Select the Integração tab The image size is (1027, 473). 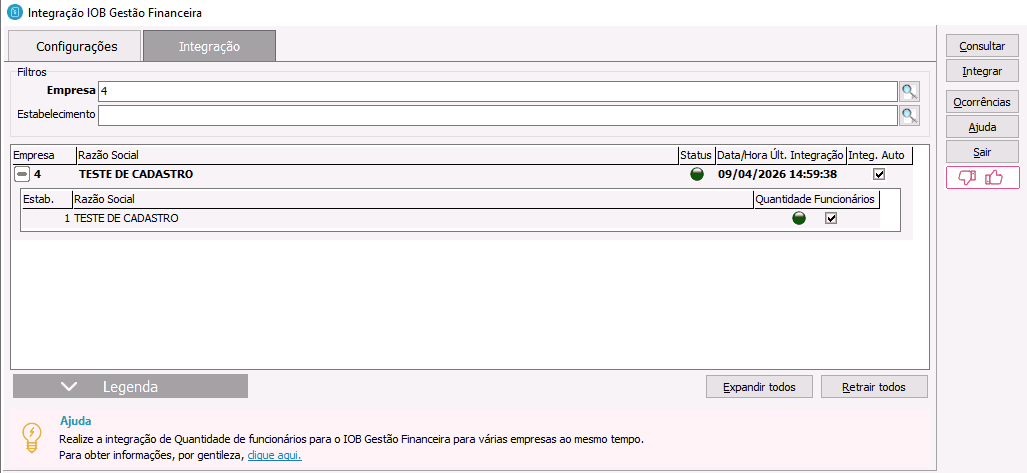[x=210, y=47]
